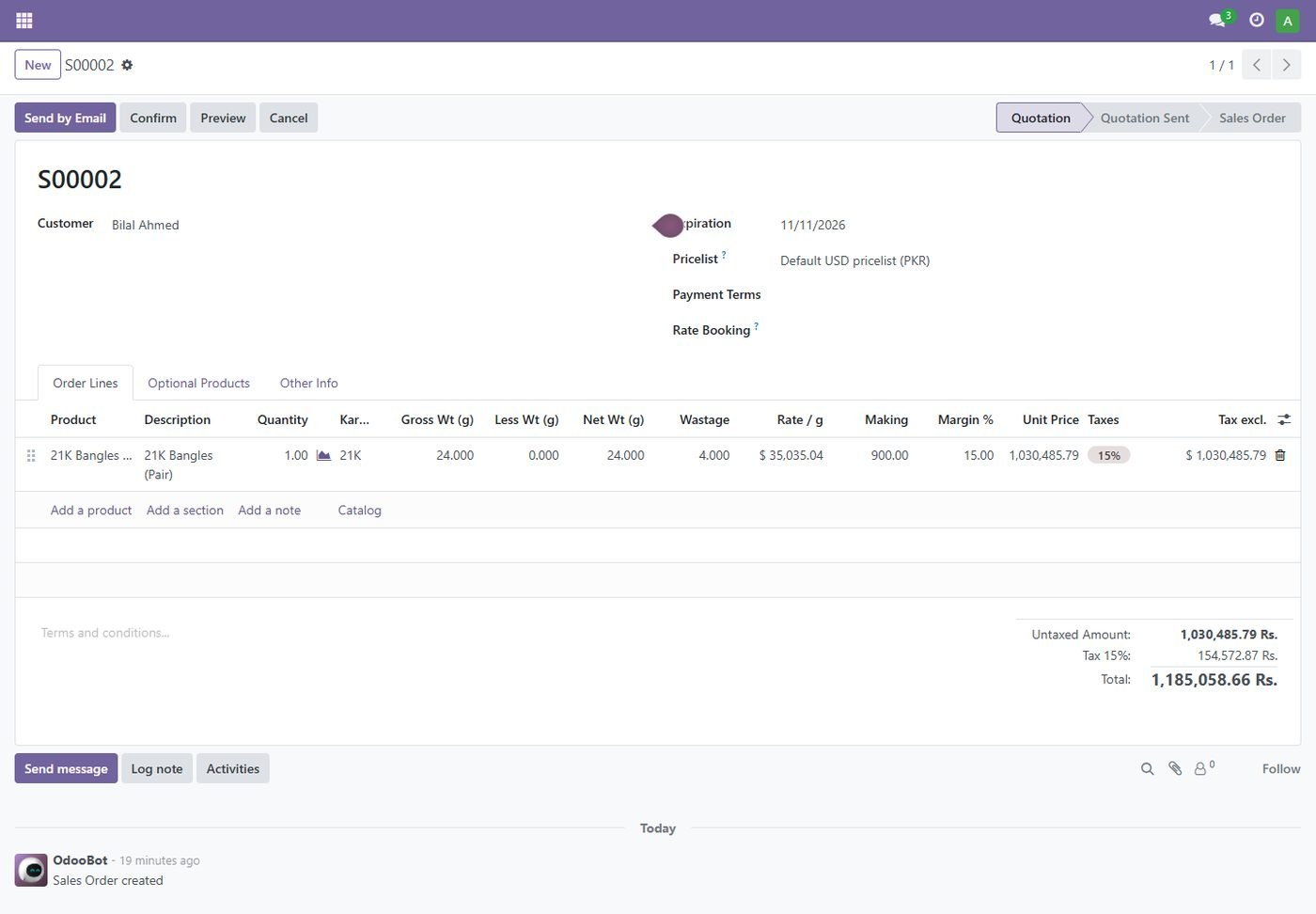
Task: Grab the order line drag handle
Action: coord(31,455)
